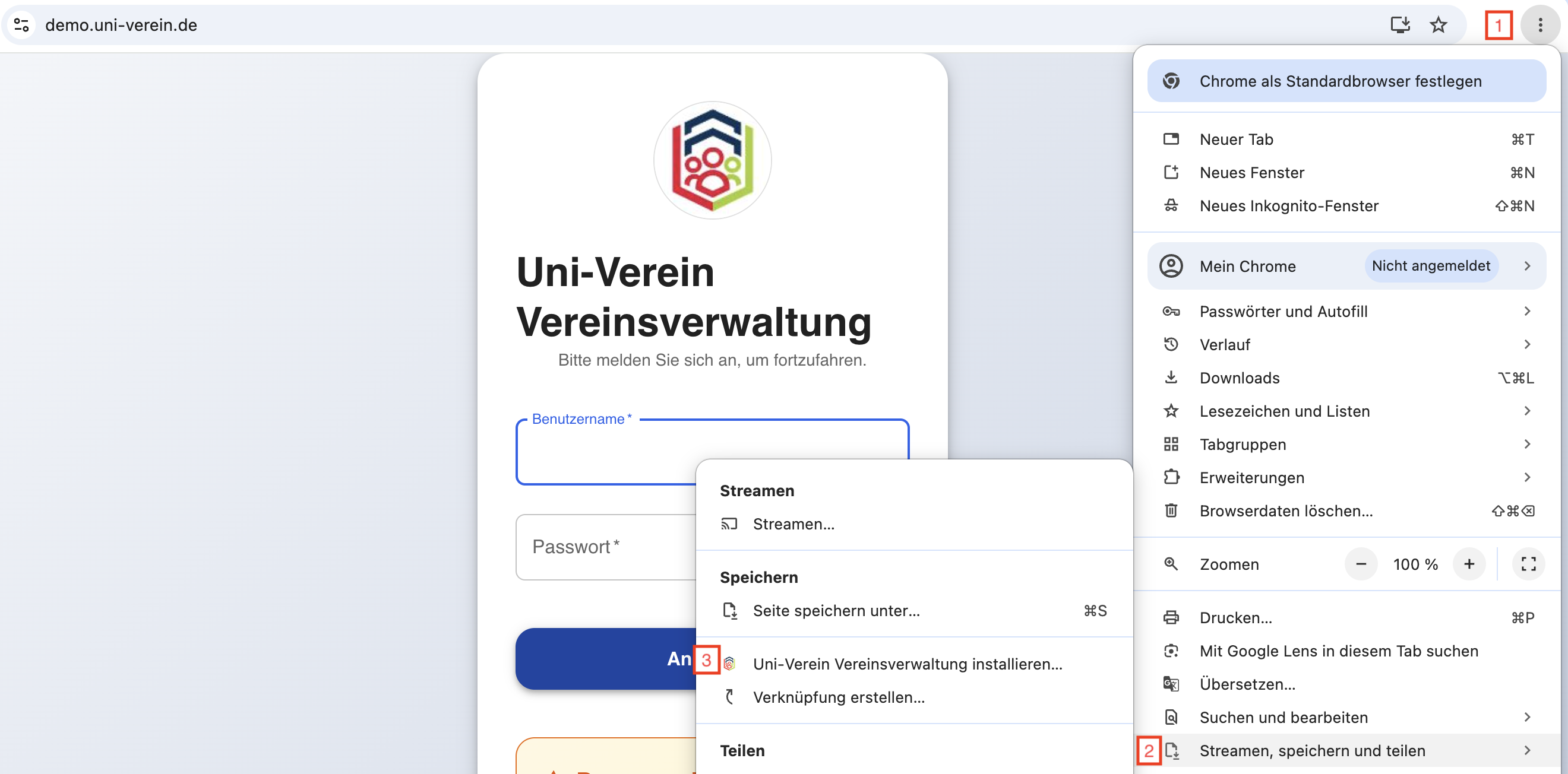Select Übersetzen… menu entry
The width and height of the screenshot is (1568, 774).
click(1346, 684)
